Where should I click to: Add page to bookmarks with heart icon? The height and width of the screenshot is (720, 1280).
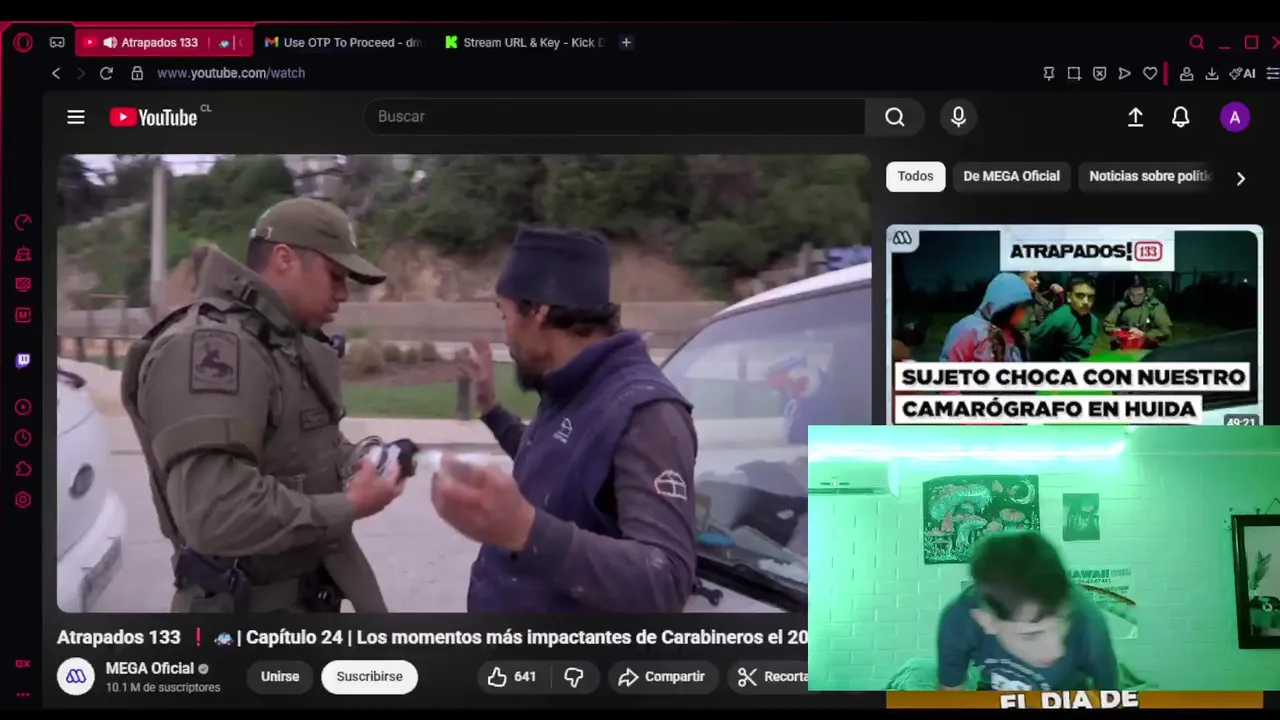(x=1150, y=73)
